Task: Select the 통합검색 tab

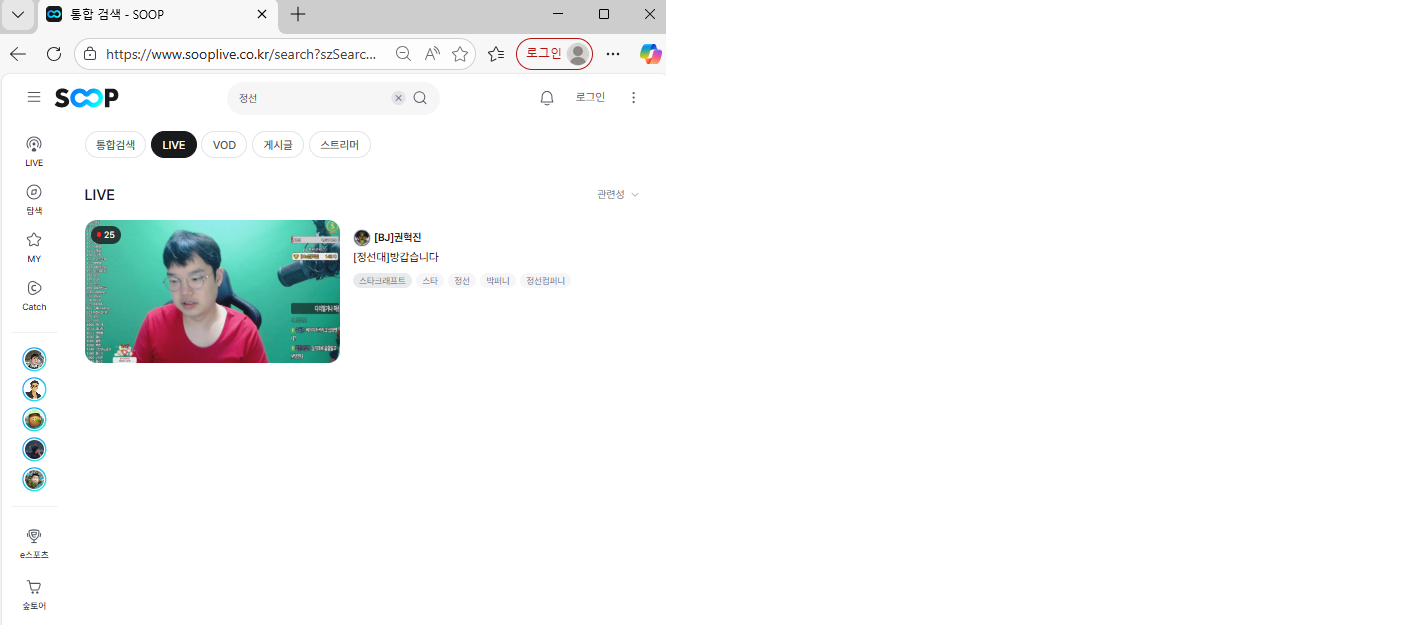Action: [x=115, y=145]
